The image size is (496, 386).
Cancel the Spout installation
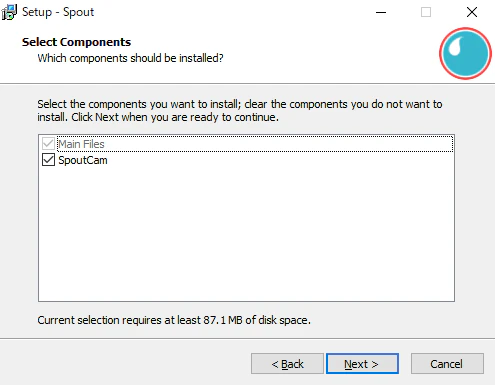click(x=447, y=364)
